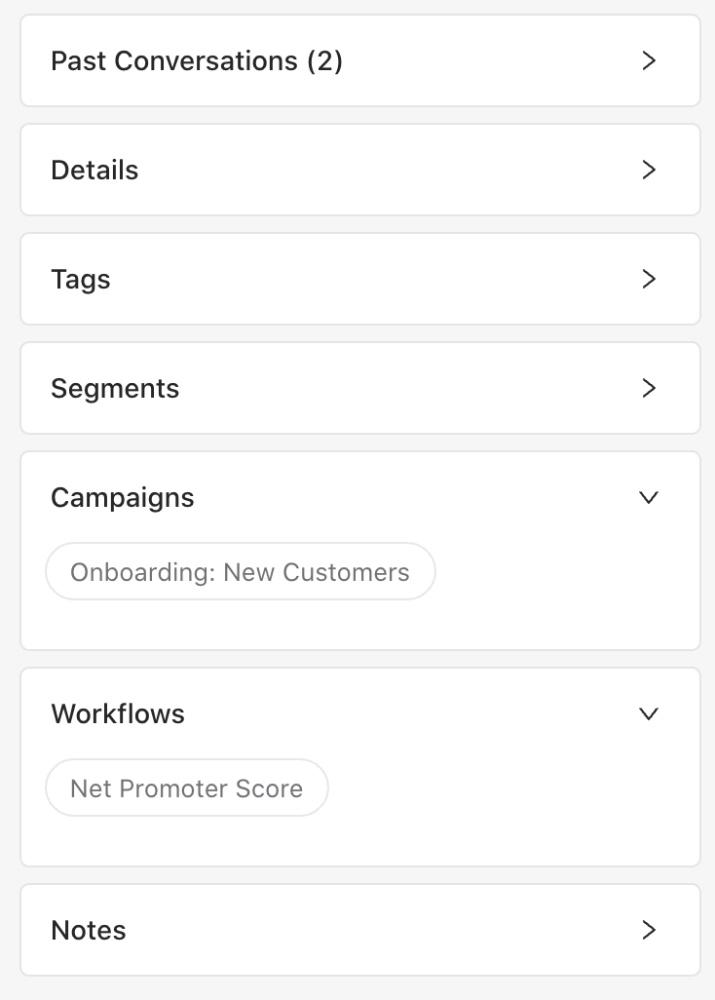Collapse the Campaigns section chevron
Image resolution: width=715 pixels, height=1000 pixels.
point(649,497)
